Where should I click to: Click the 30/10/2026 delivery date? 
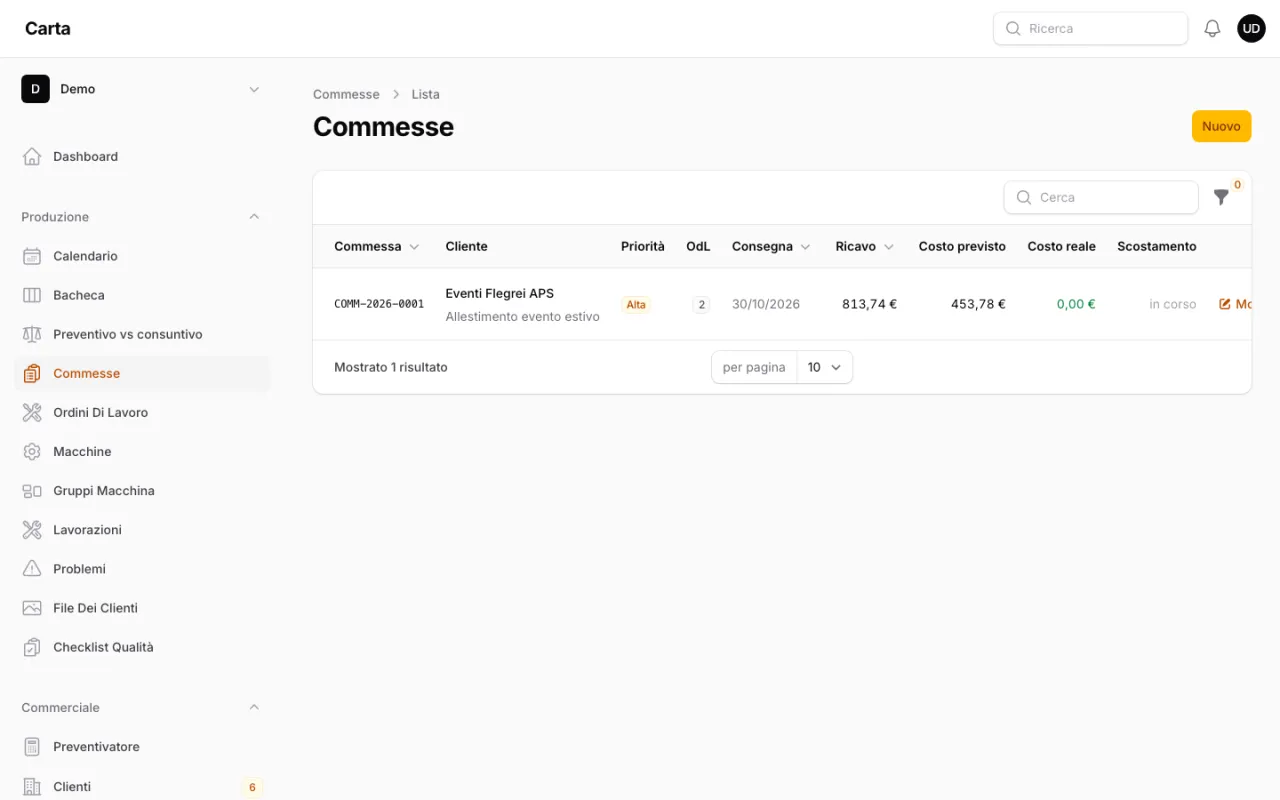coord(766,304)
